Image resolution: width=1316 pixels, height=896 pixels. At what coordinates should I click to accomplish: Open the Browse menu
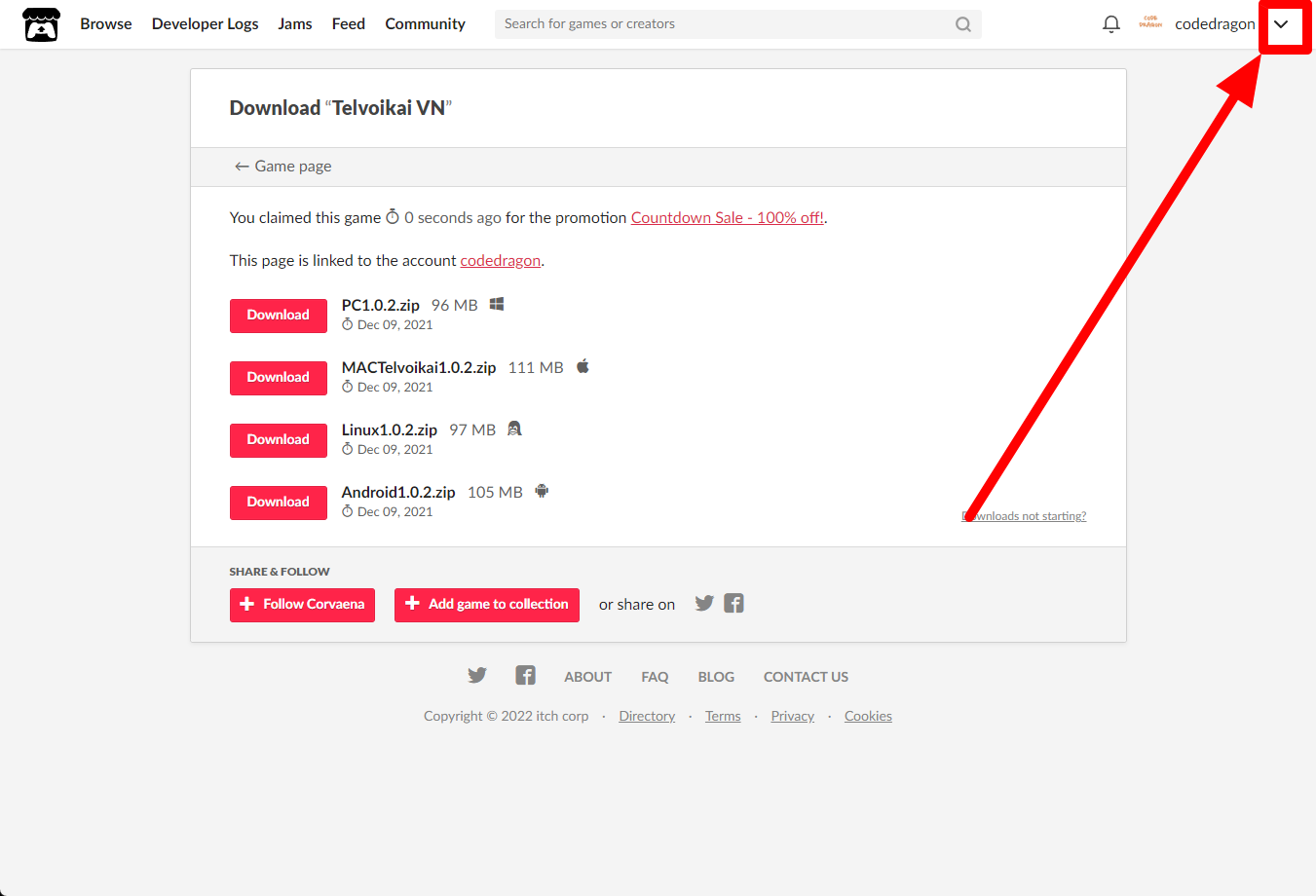106,24
